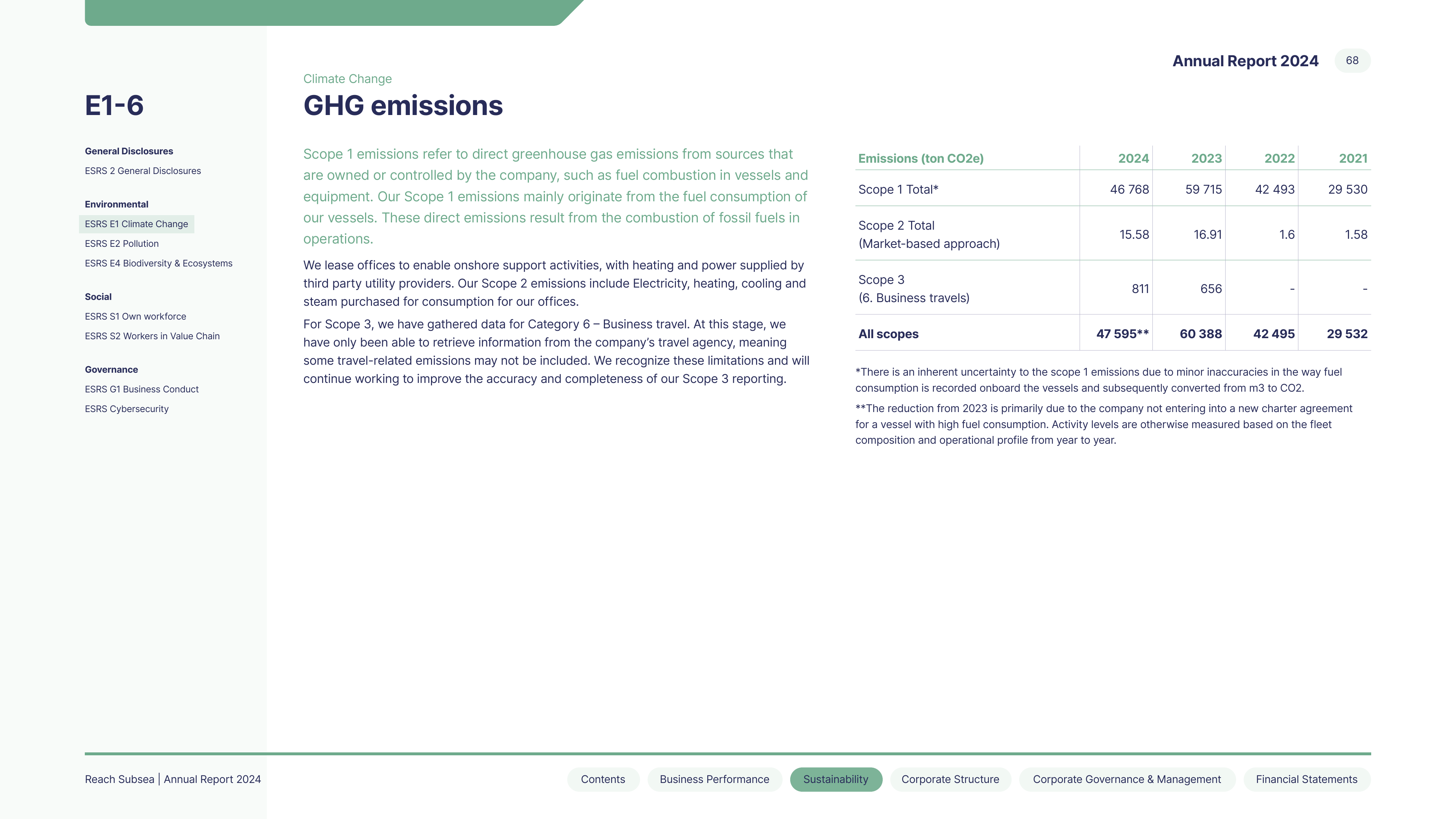
Task: Click the Climate Change subtitle
Action: pyautogui.click(x=348, y=79)
